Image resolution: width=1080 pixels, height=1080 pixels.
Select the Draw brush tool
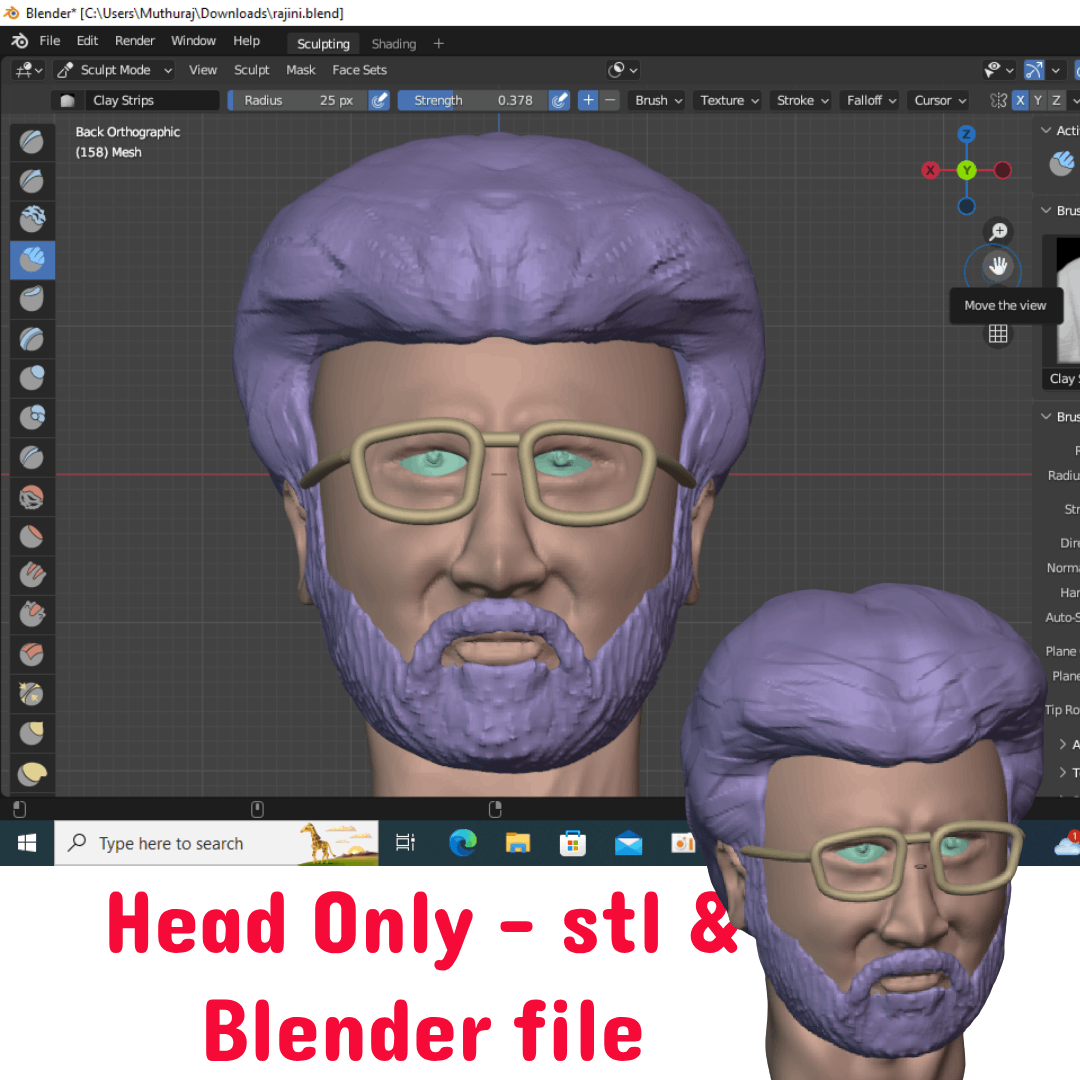[32, 142]
